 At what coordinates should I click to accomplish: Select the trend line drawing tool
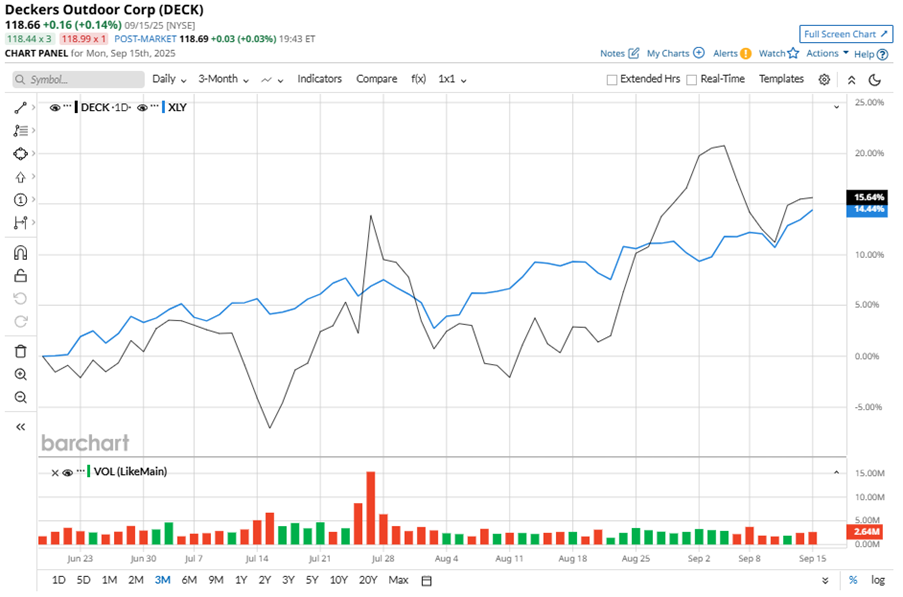point(20,108)
